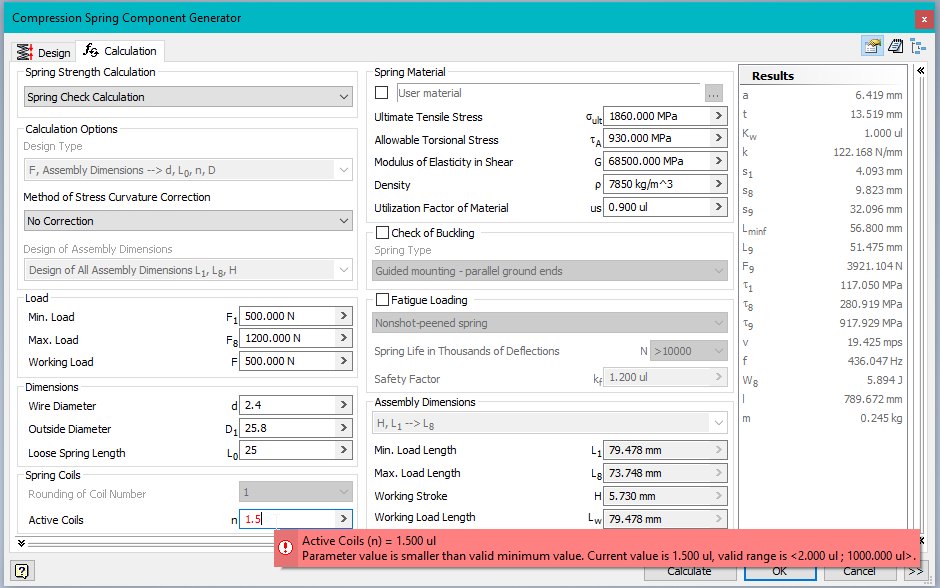Collapse the Results panel with double chevron

click(x=921, y=70)
